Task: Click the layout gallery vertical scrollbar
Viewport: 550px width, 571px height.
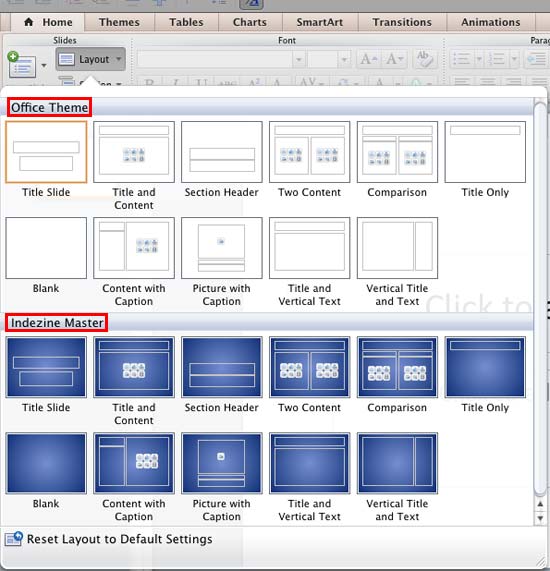Action: click(540, 299)
